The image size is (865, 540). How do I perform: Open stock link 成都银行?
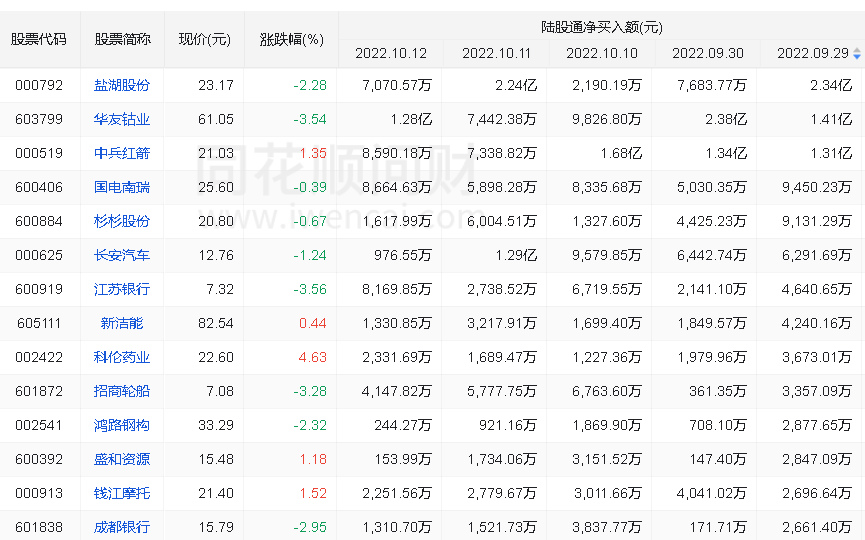pyautogui.click(x=122, y=527)
